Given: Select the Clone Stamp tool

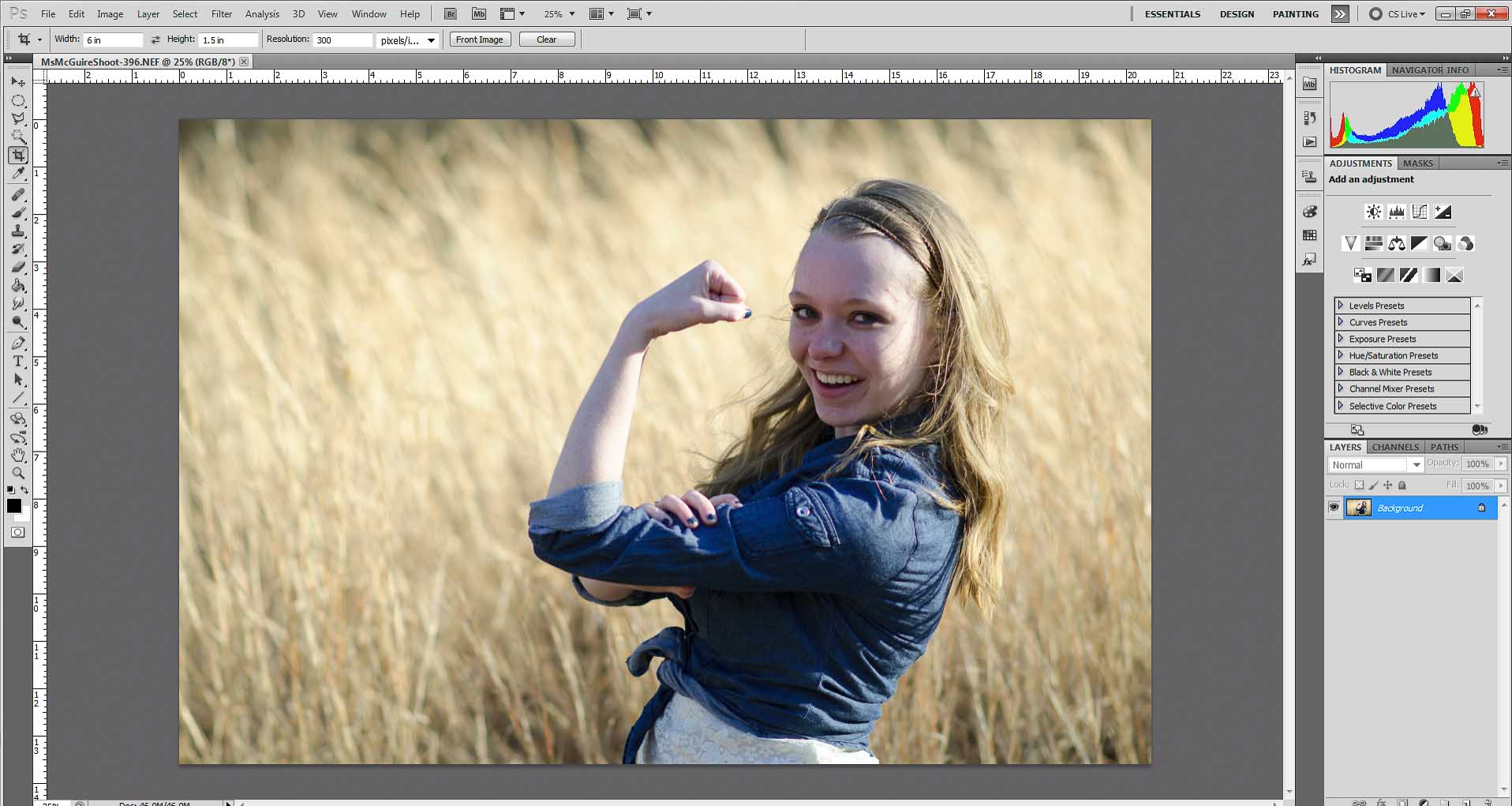Looking at the screenshot, I should (x=18, y=231).
